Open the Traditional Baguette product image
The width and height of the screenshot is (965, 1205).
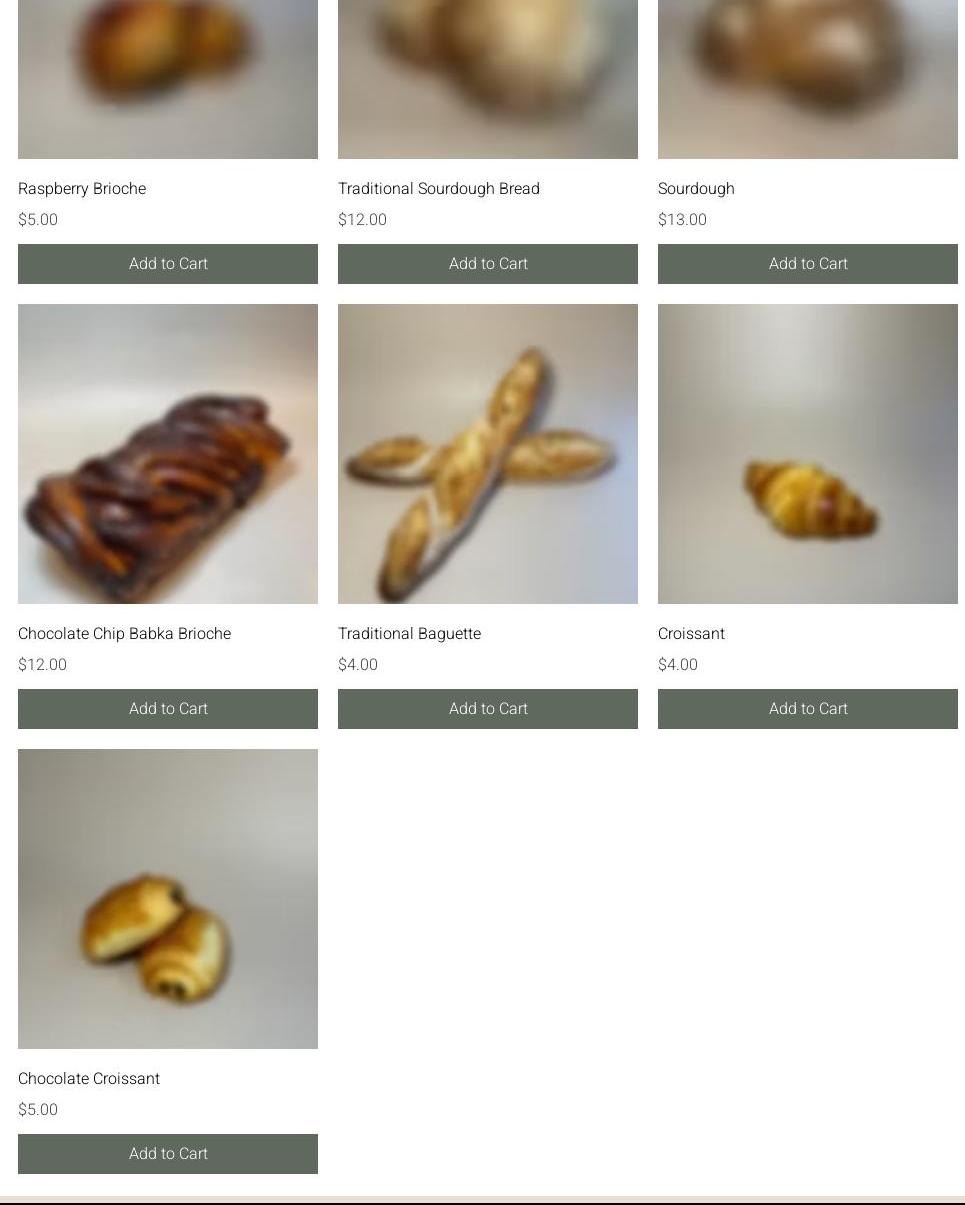tap(488, 454)
